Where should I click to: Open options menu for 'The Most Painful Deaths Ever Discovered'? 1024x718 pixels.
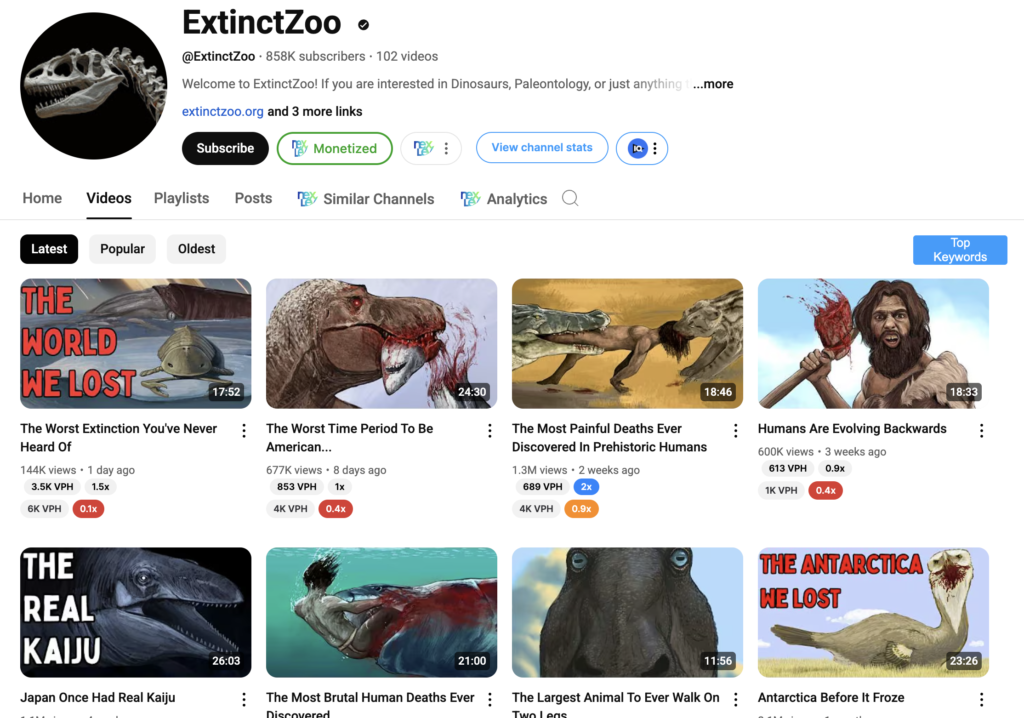[x=735, y=431]
